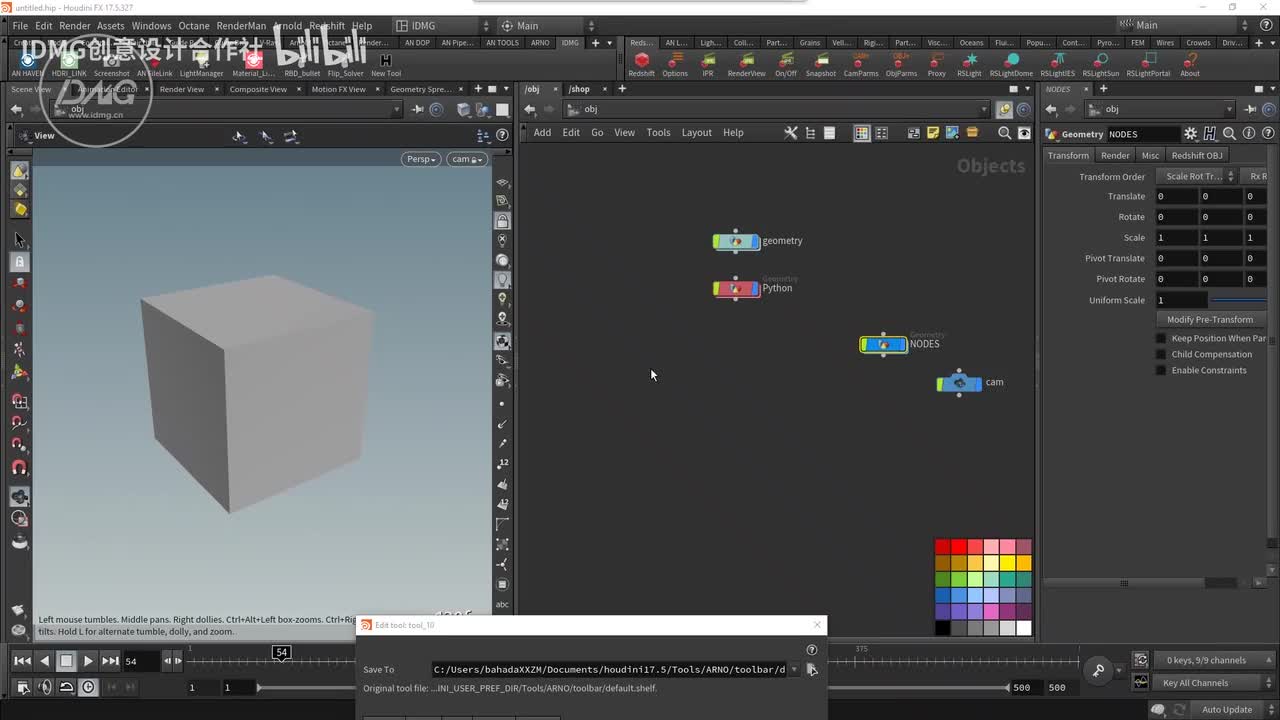Adjust the Uniform Scale slider
Screen dimensions: 1280x720
coord(1238,300)
